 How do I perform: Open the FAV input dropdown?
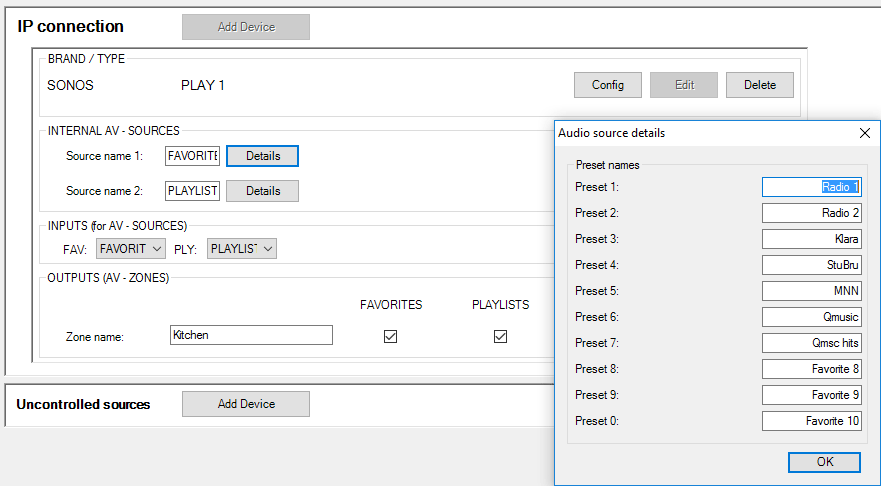point(131,249)
